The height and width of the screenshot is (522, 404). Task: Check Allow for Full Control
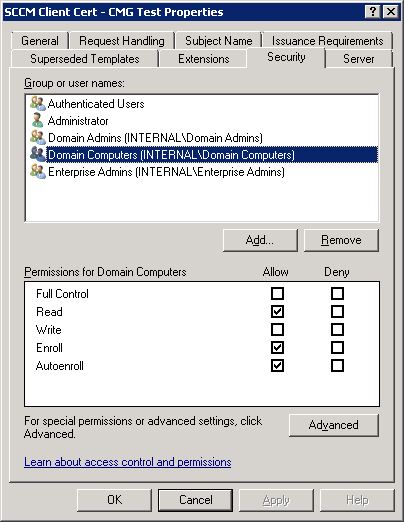(x=277, y=294)
